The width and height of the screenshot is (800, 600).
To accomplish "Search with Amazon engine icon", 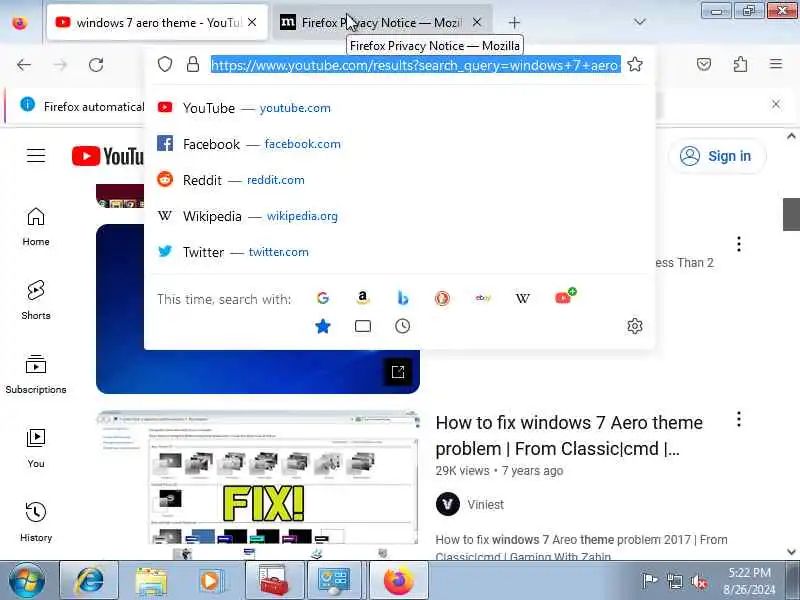I will [x=363, y=298].
